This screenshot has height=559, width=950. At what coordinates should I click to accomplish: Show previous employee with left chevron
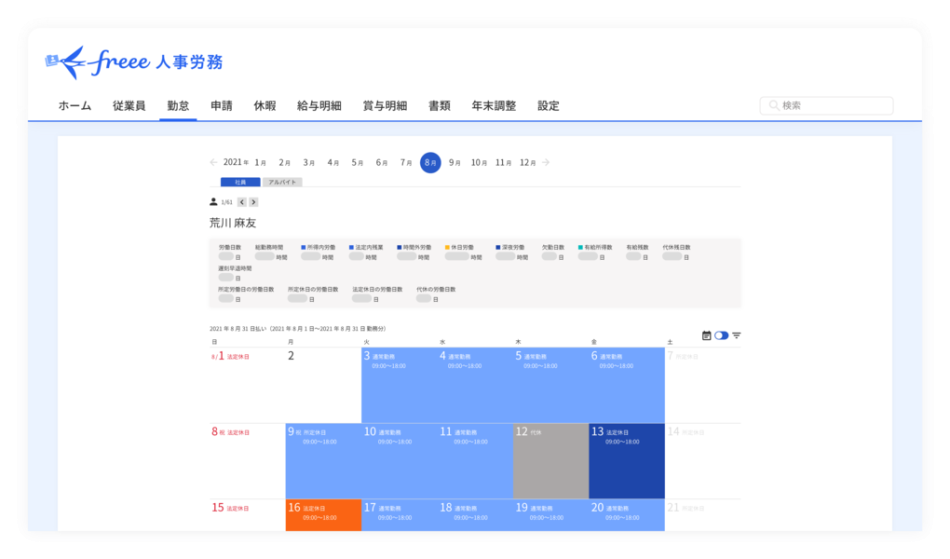click(x=240, y=202)
